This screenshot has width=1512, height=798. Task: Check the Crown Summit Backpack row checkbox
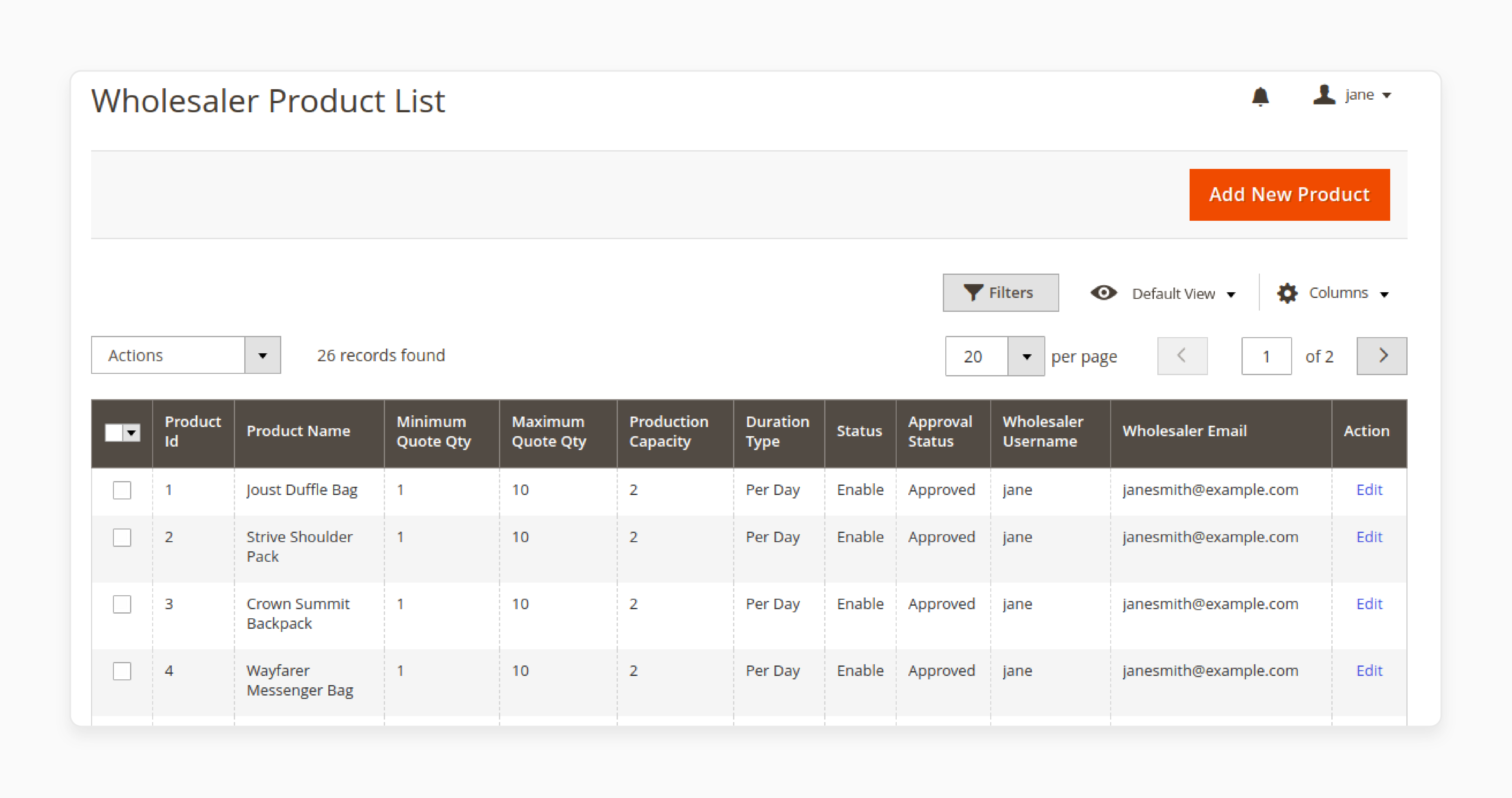[x=122, y=604]
